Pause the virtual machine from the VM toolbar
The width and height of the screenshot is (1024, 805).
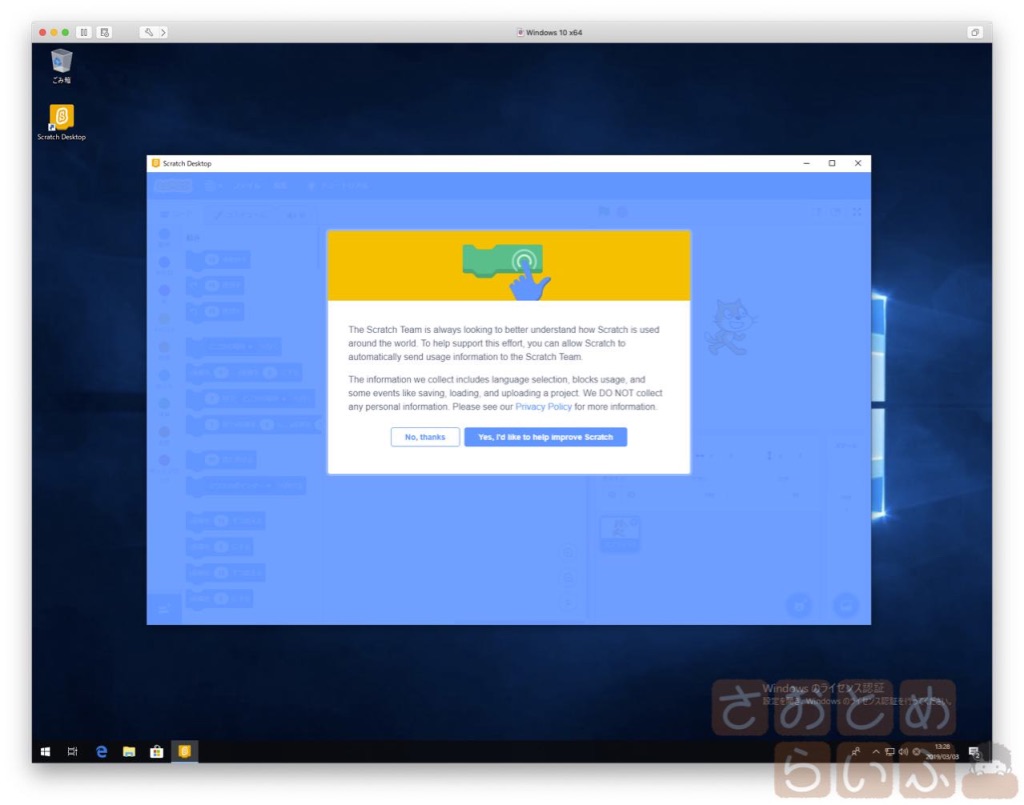click(x=84, y=32)
